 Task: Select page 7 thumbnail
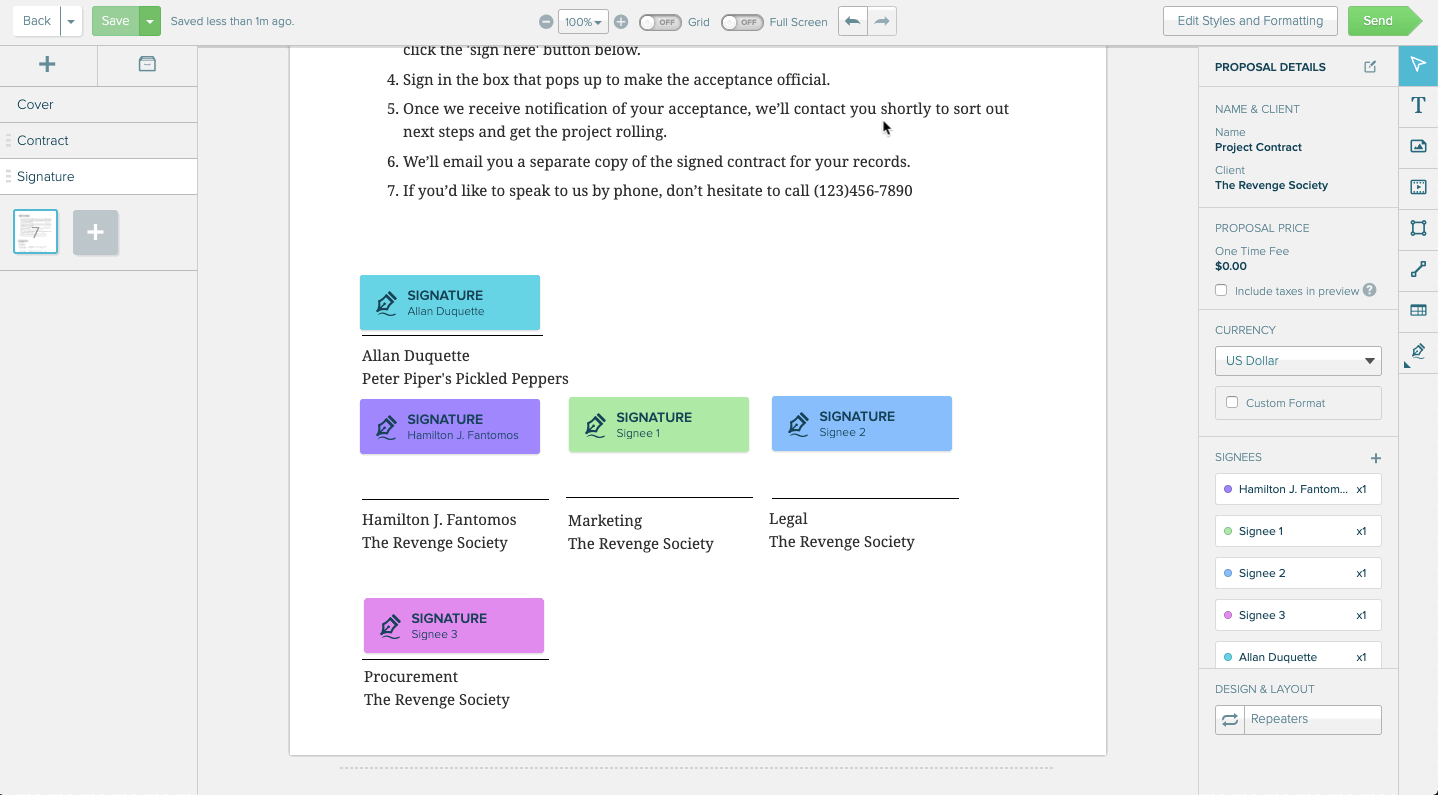point(35,232)
